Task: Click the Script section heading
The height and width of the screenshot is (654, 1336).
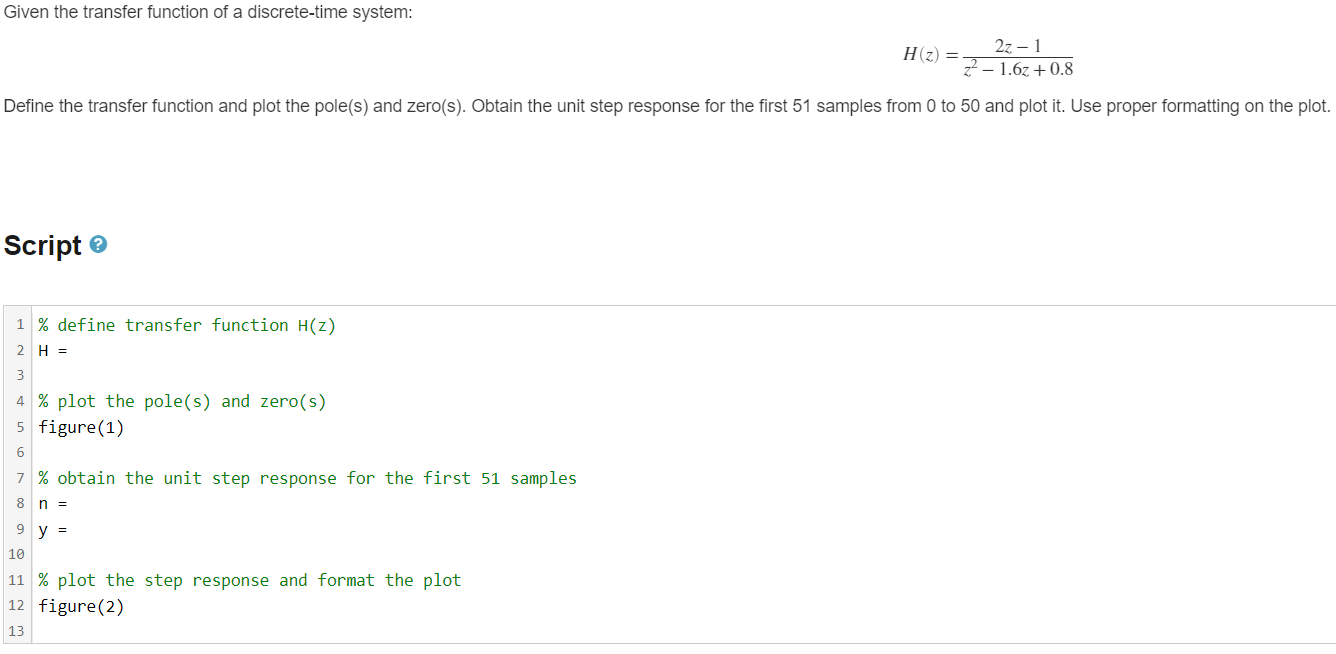Action: click(39, 245)
